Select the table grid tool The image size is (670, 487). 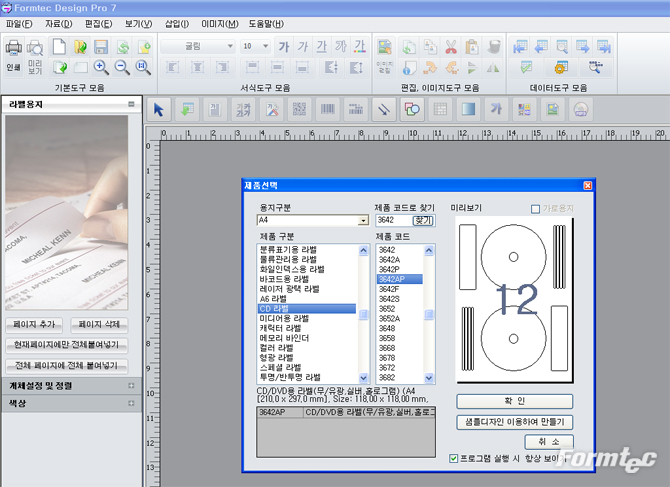tap(440, 110)
